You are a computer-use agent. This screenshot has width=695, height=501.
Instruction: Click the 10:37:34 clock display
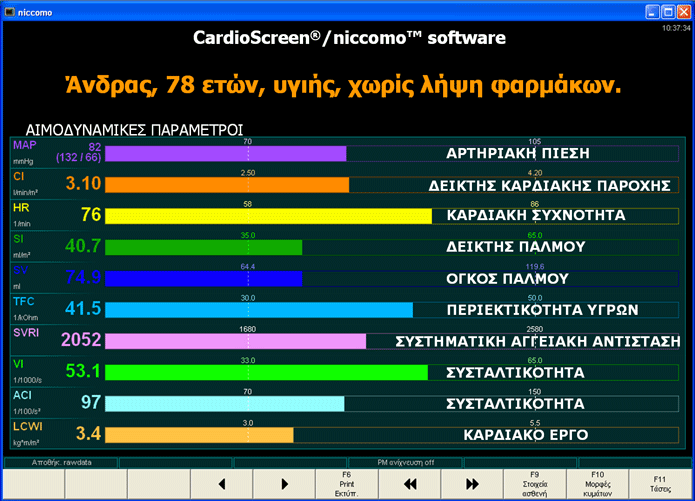(x=676, y=28)
